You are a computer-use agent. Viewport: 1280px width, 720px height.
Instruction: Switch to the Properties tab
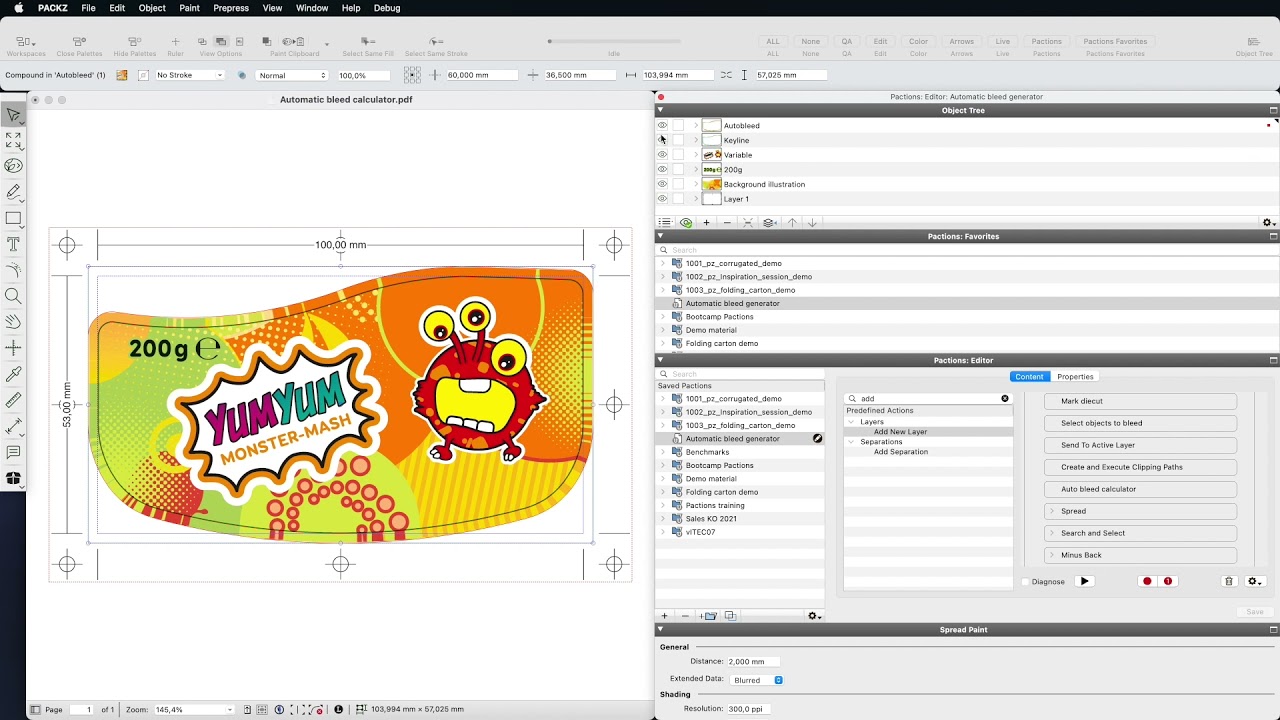click(1075, 377)
